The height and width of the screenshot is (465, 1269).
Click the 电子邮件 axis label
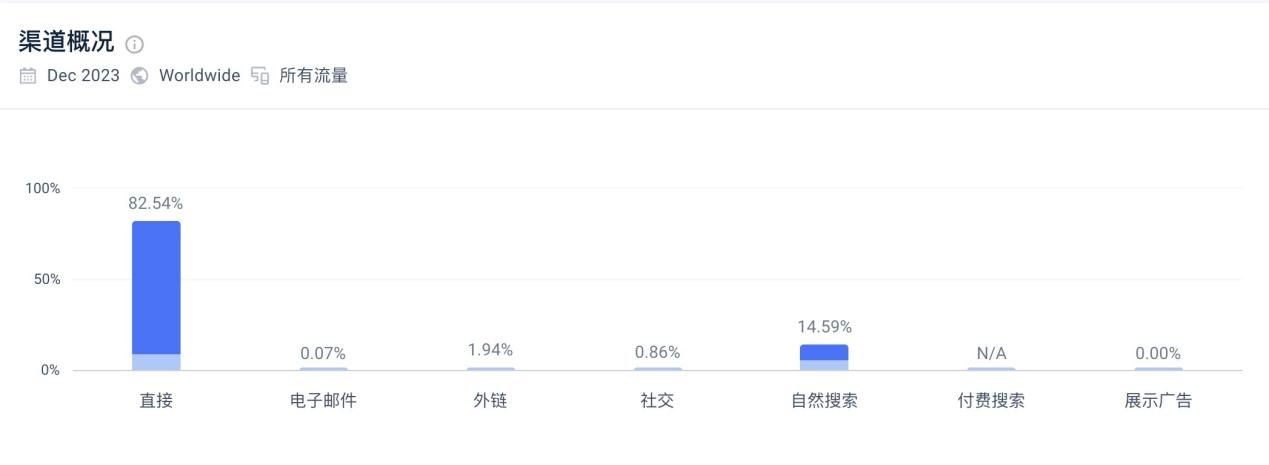(x=323, y=402)
